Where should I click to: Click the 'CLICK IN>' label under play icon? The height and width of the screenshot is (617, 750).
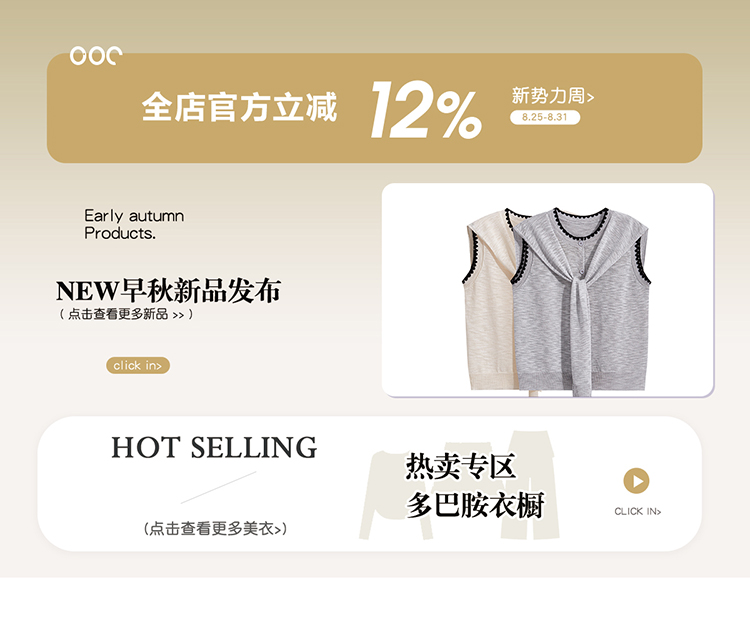638,511
